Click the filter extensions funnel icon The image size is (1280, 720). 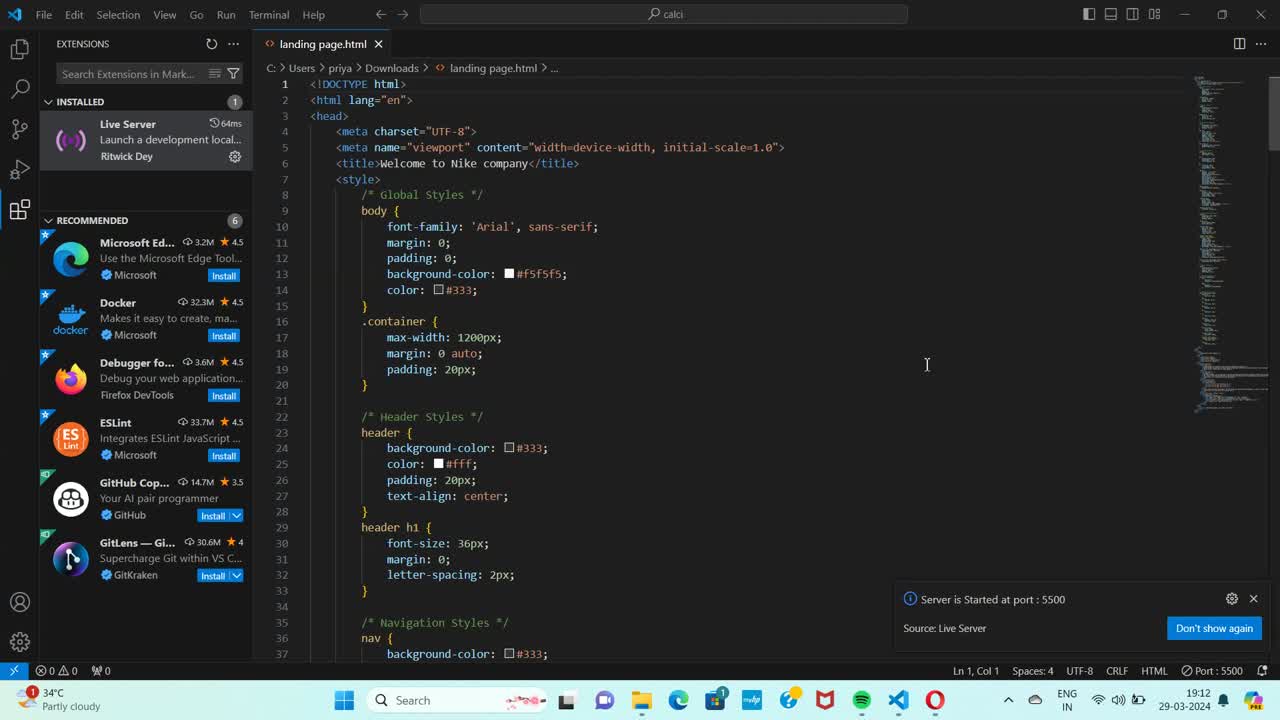pyautogui.click(x=233, y=74)
